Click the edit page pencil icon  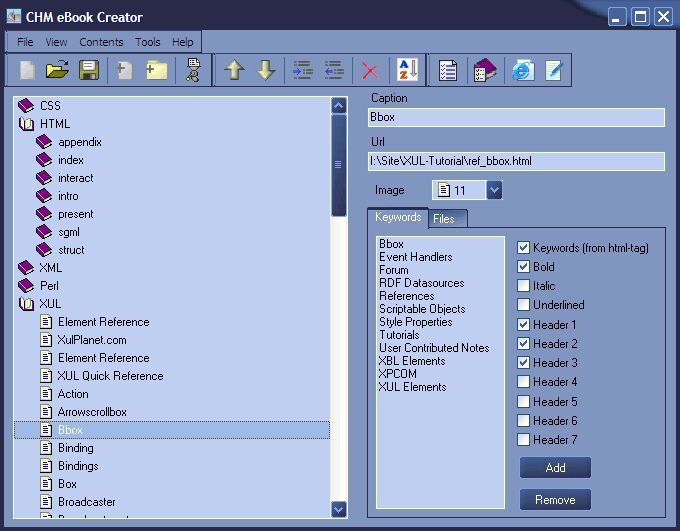coord(554,71)
